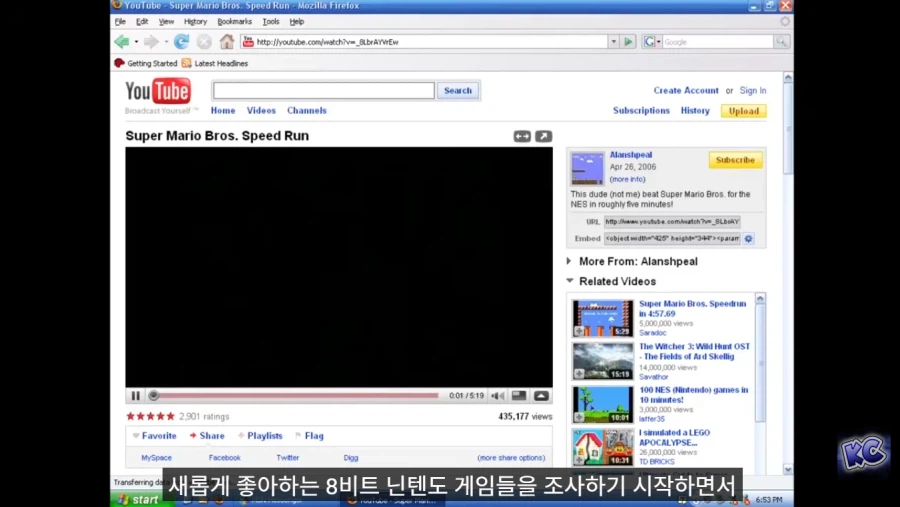Viewport: 900px width, 507px height.
Task: Switch the player size icon in controls
Action: [x=519, y=396]
